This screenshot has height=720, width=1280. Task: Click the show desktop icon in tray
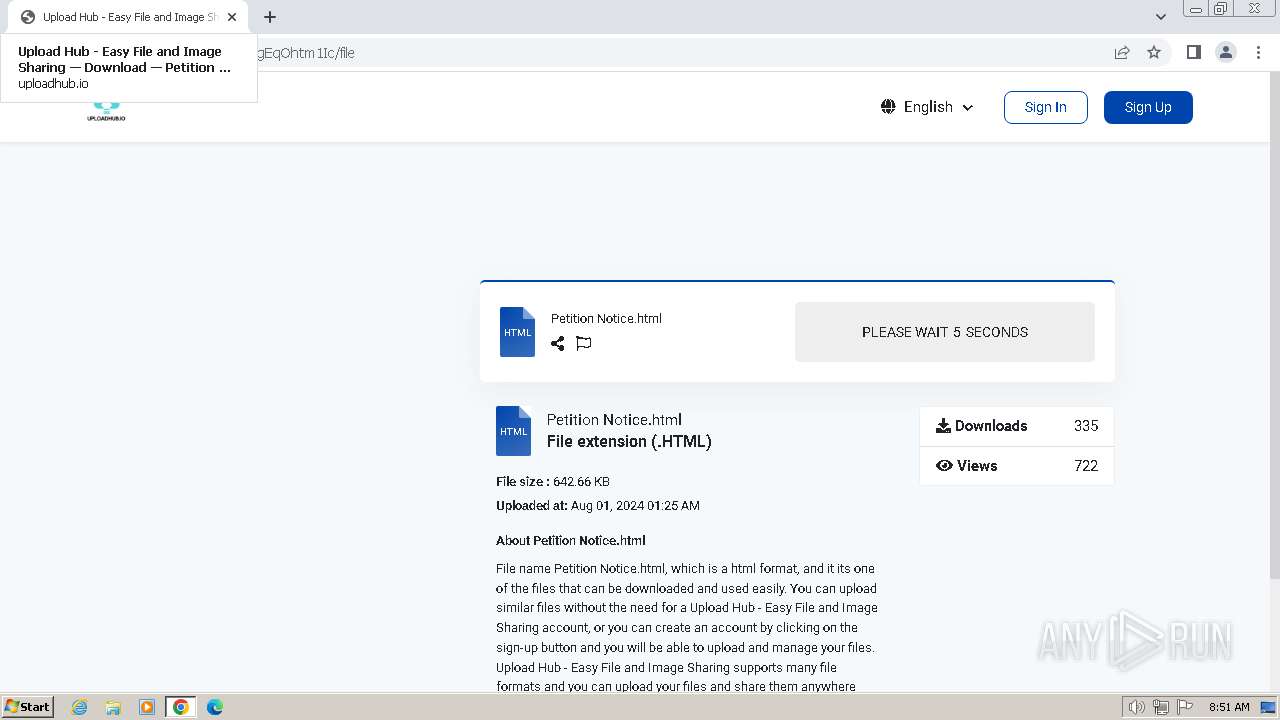click(x=1268, y=707)
